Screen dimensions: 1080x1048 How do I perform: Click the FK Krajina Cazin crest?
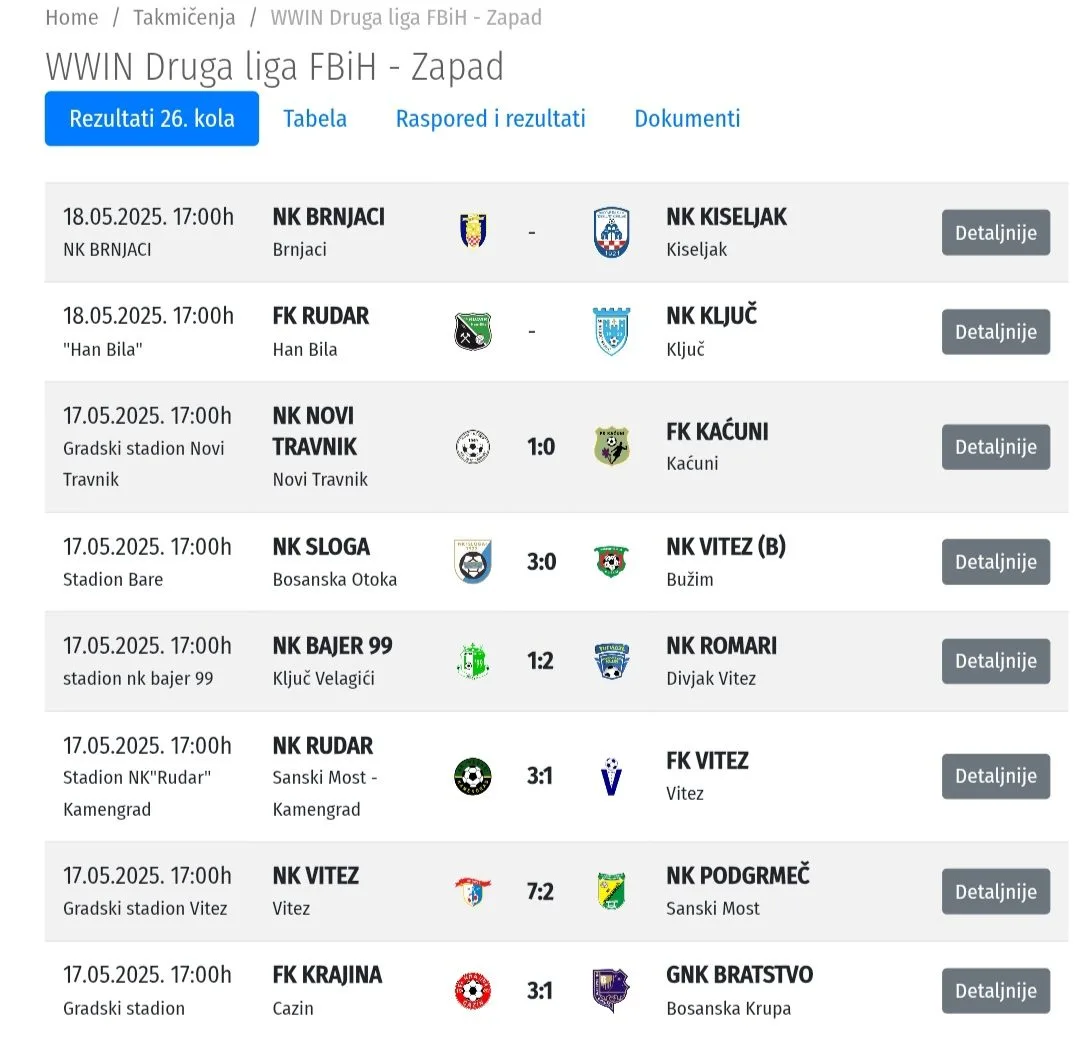point(473,991)
